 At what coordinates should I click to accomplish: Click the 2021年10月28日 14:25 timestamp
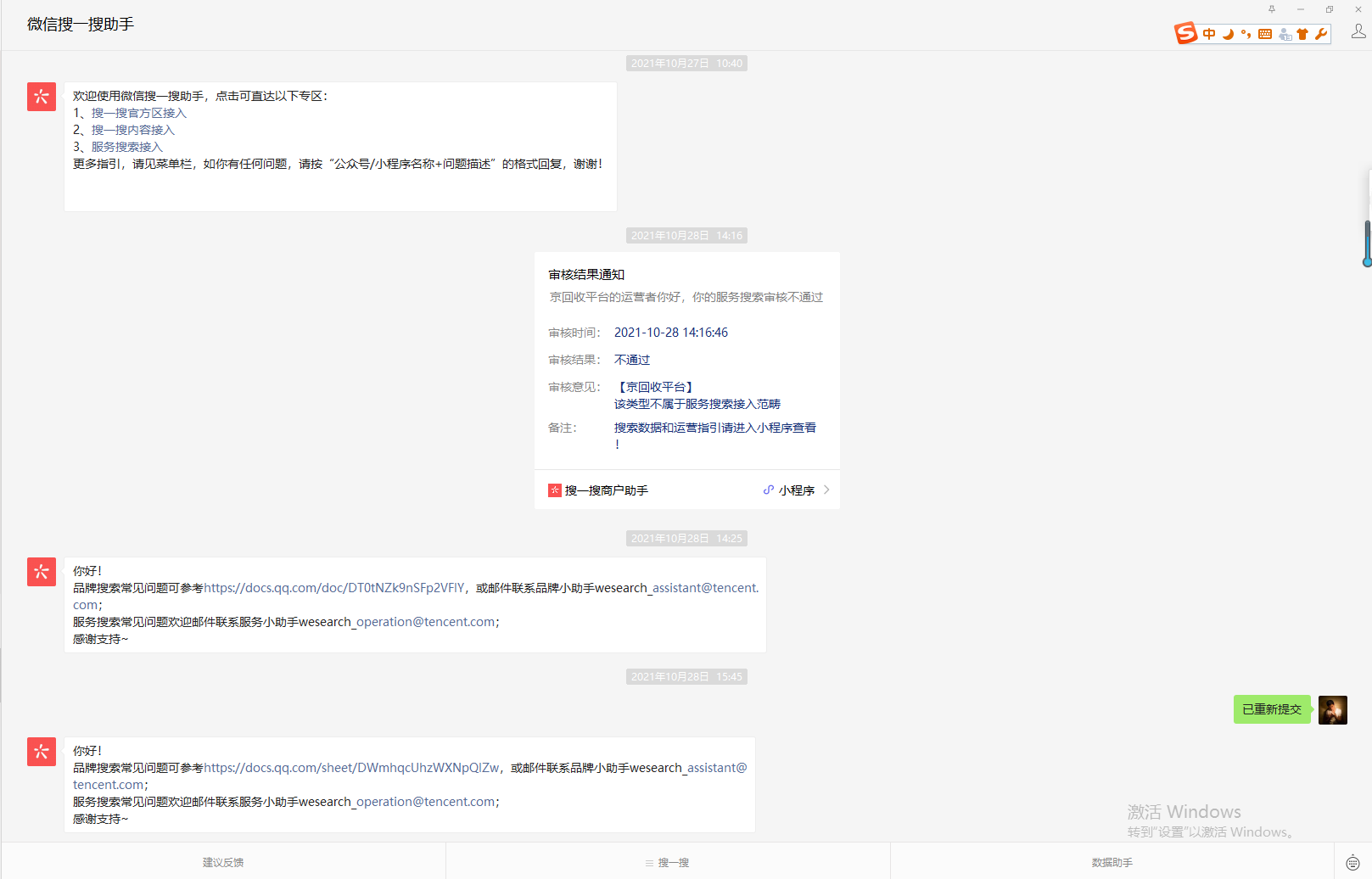[x=687, y=539]
